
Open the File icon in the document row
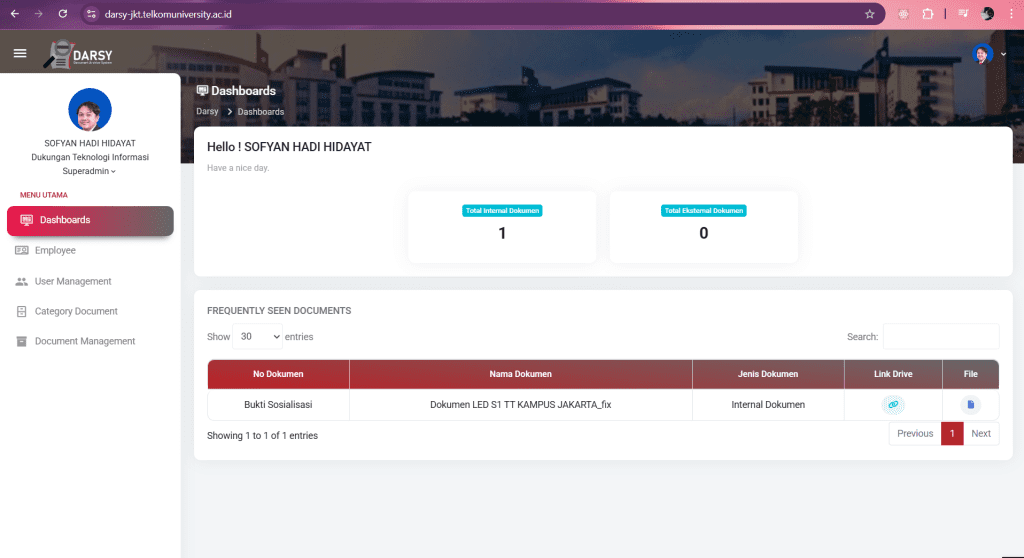coord(970,405)
